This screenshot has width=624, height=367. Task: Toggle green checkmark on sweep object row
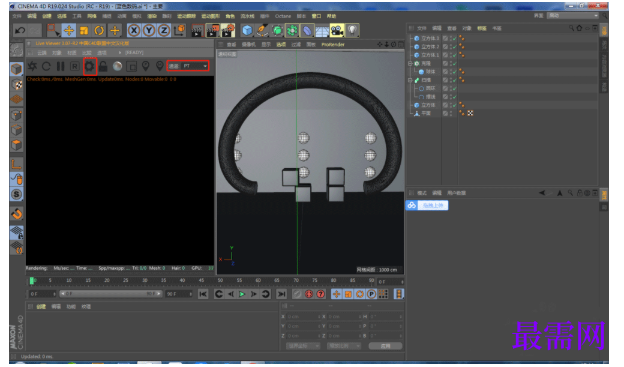pos(454,80)
